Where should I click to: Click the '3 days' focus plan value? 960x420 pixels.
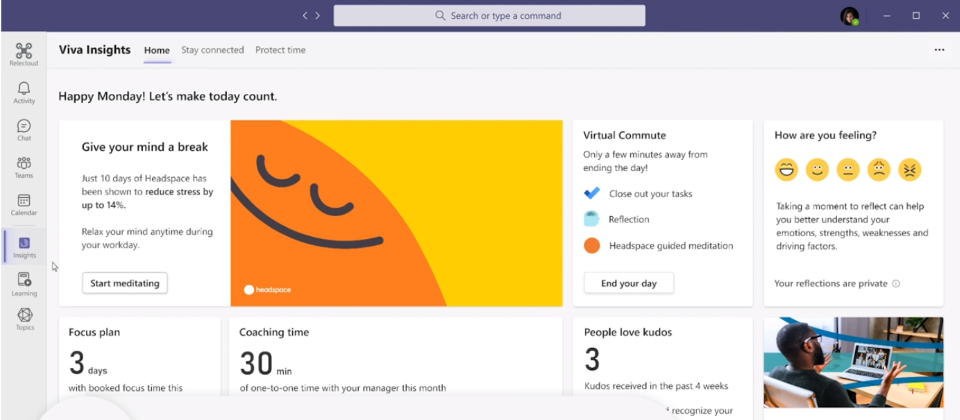pyautogui.click(x=88, y=363)
